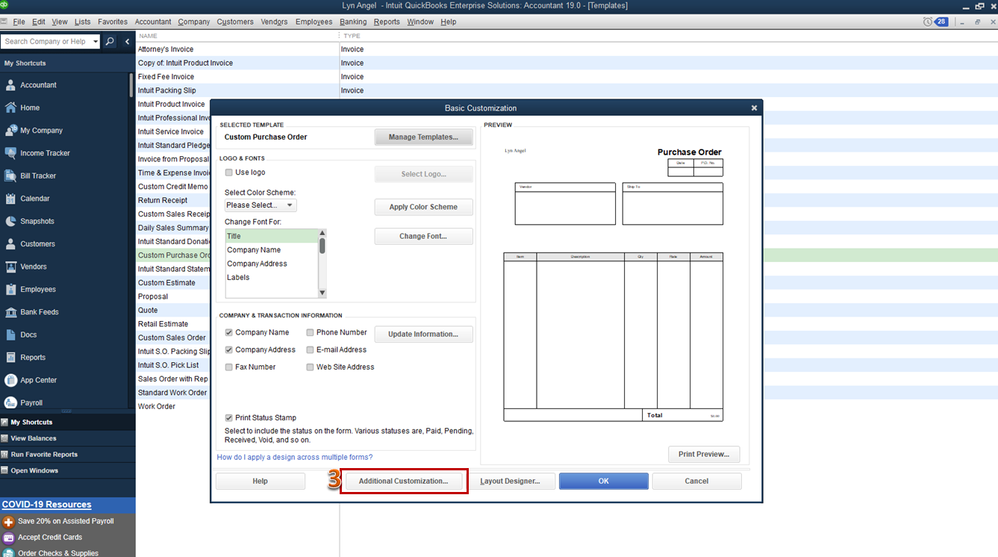
Task: Click the View Balances icon
Action: (x=4, y=438)
